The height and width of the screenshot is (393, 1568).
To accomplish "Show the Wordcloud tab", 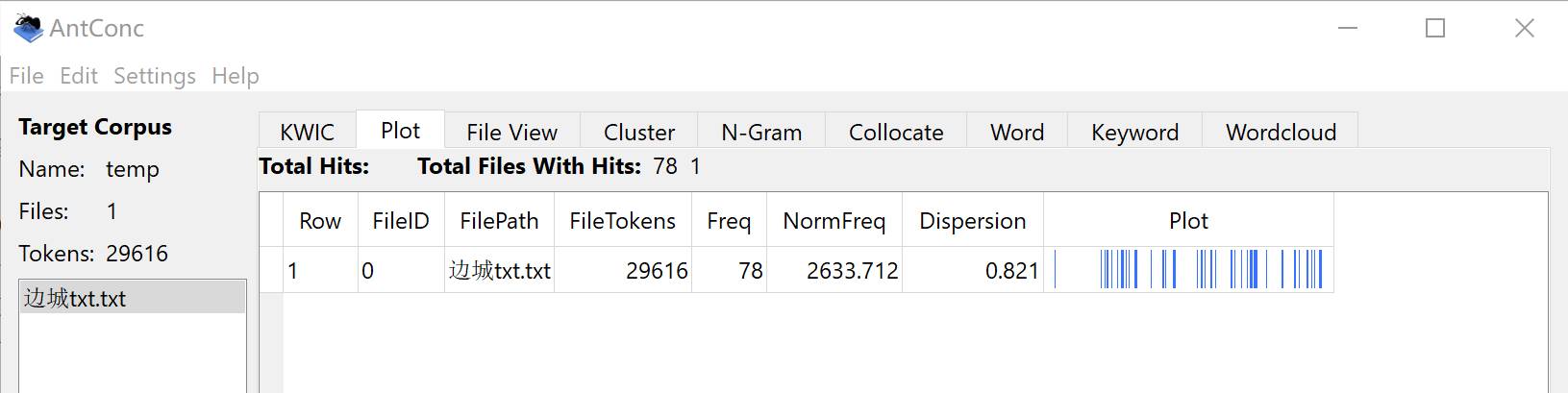I will 1281,133.
